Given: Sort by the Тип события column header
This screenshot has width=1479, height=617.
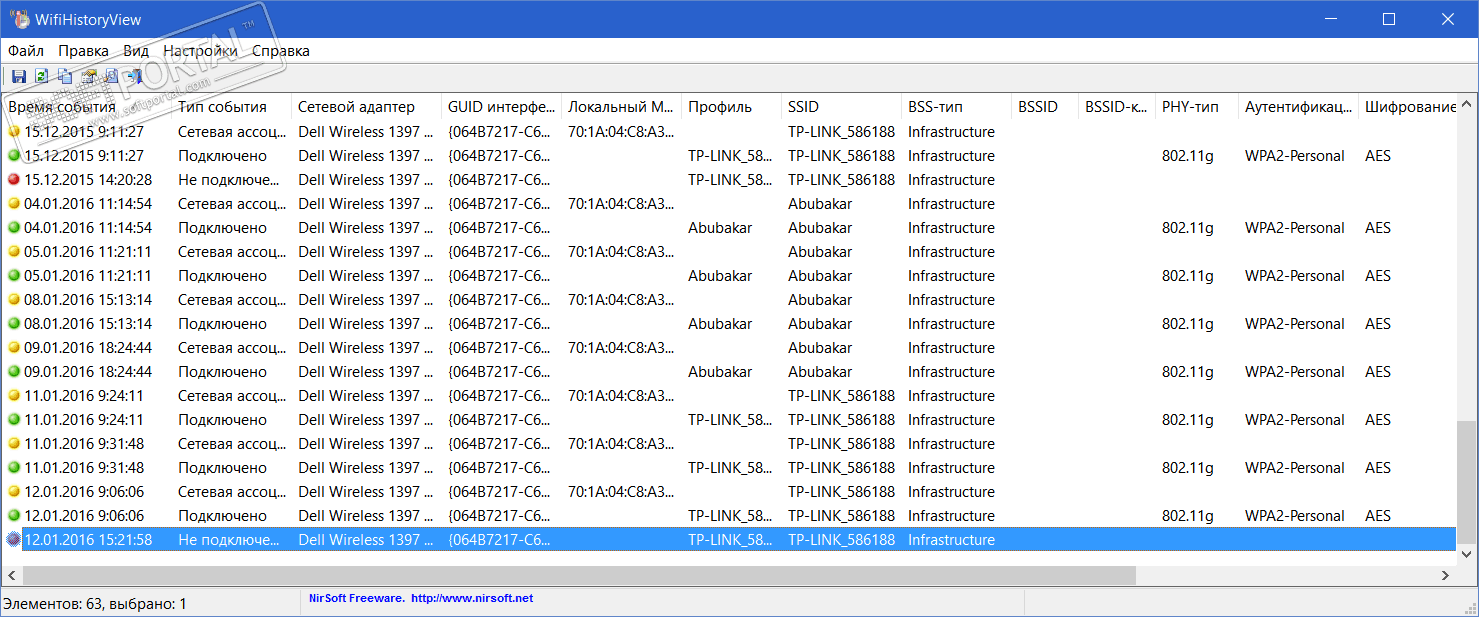Looking at the screenshot, I should coord(231,107).
